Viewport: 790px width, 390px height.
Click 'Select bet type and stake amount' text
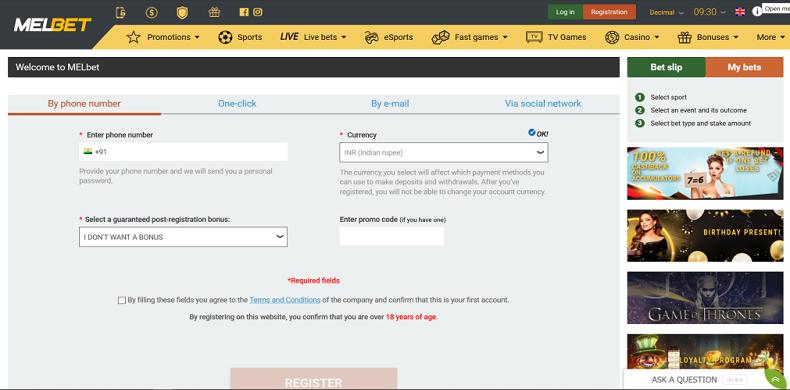pos(700,123)
